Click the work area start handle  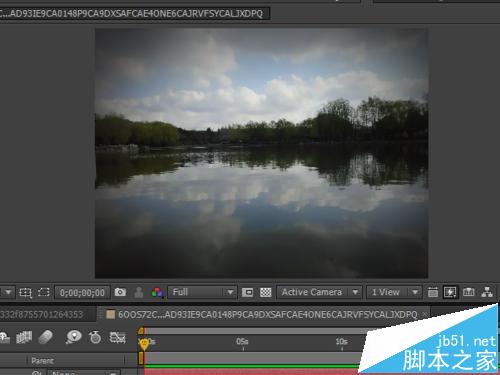pos(141,331)
